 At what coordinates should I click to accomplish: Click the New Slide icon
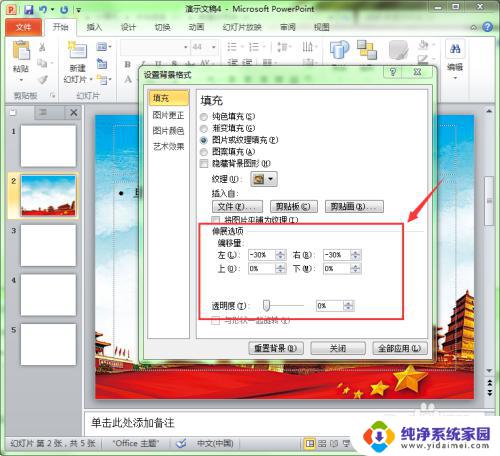click(x=77, y=50)
